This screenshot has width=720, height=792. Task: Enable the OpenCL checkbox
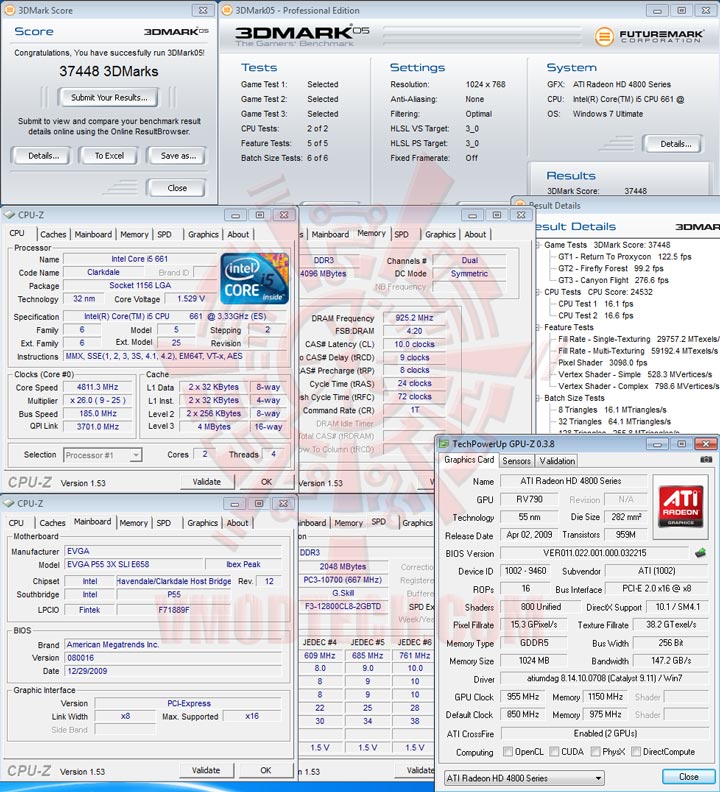[x=508, y=752]
